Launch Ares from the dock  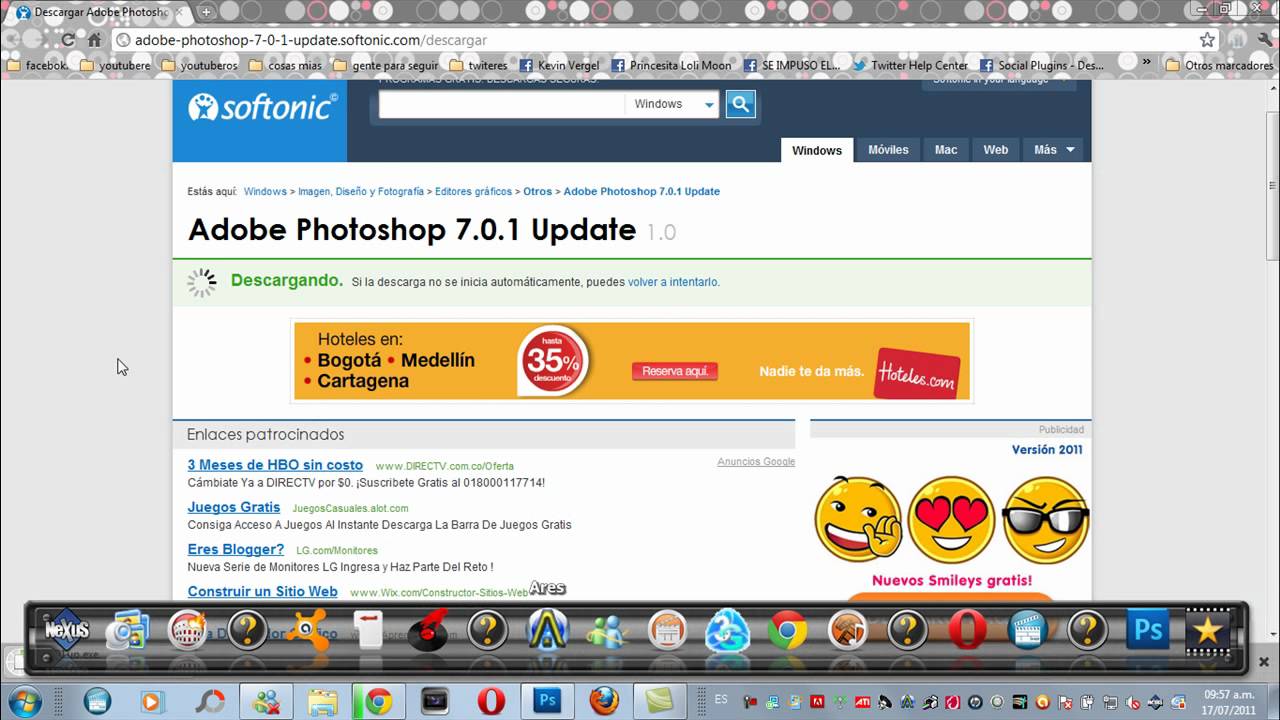547,631
